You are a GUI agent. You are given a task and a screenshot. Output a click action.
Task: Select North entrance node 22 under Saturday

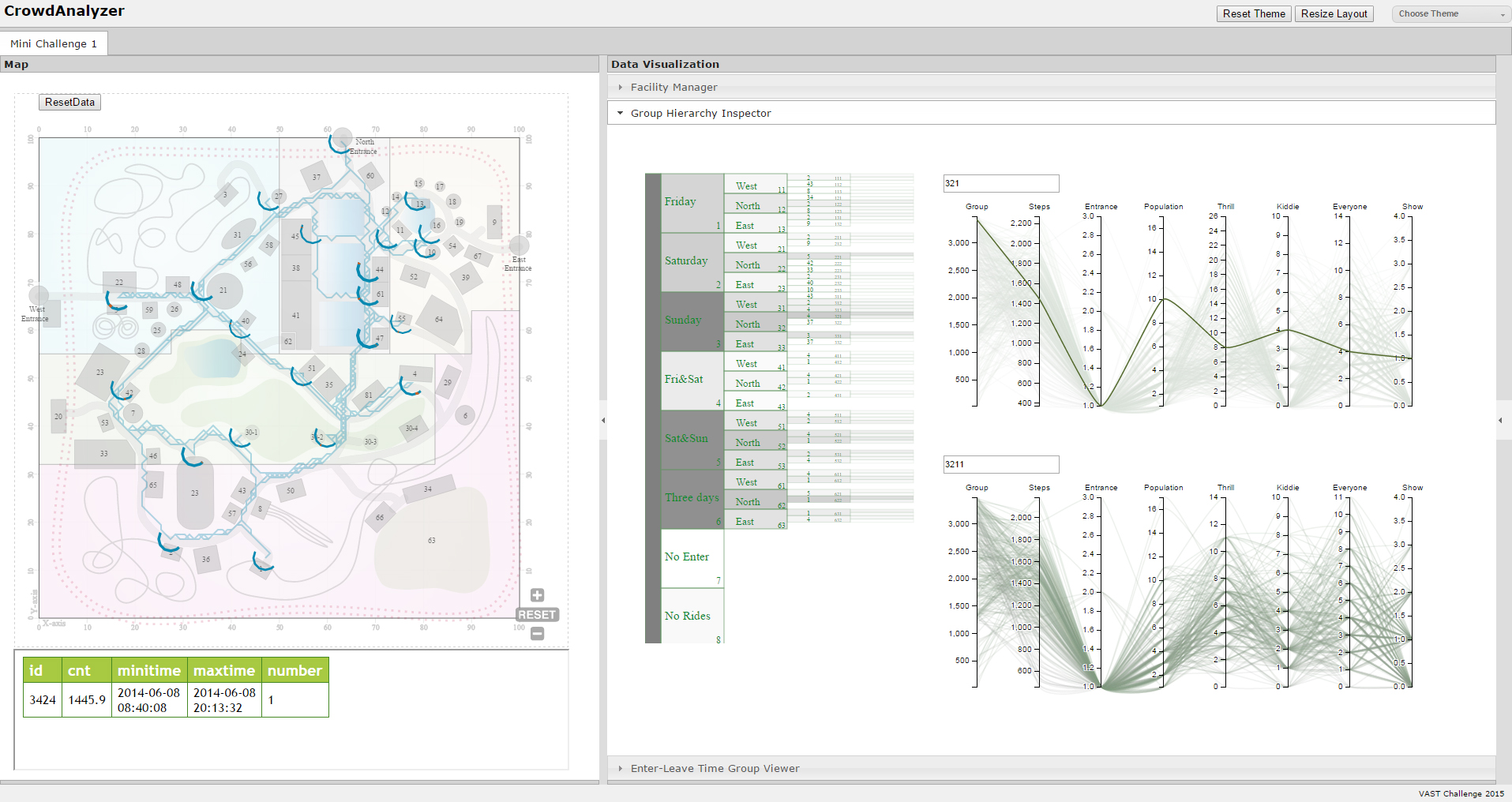coord(756,263)
